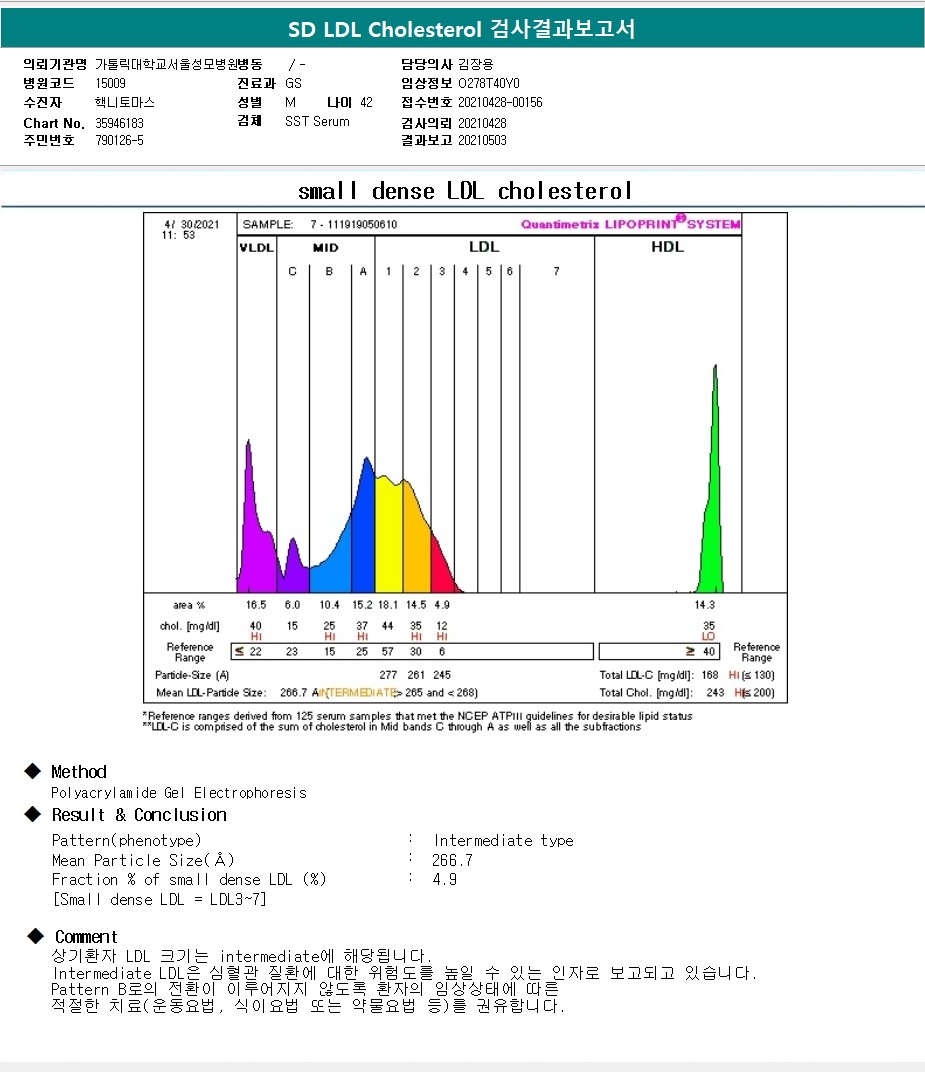Viewport: 925px width, 1072px height.
Task: Click Total Chol. value 243
Action: pyautogui.click(x=715, y=693)
